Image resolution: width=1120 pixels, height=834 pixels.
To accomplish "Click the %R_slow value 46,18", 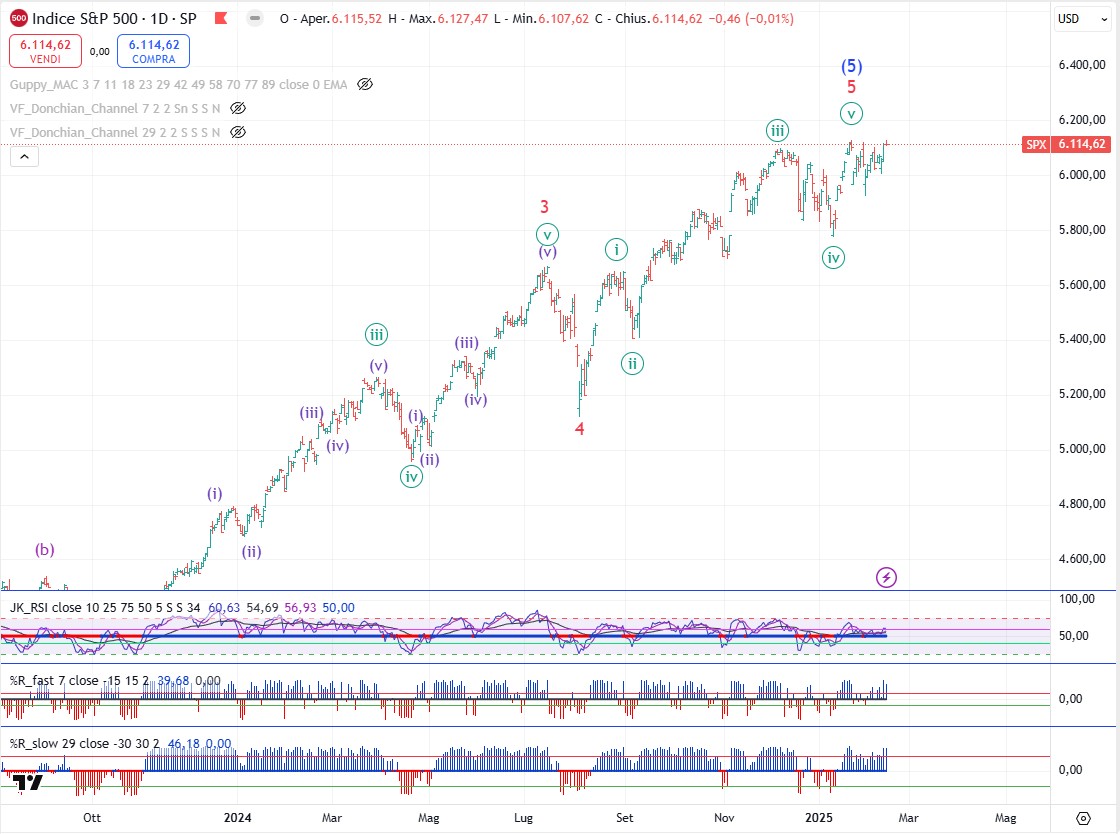I will (x=184, y=743).
